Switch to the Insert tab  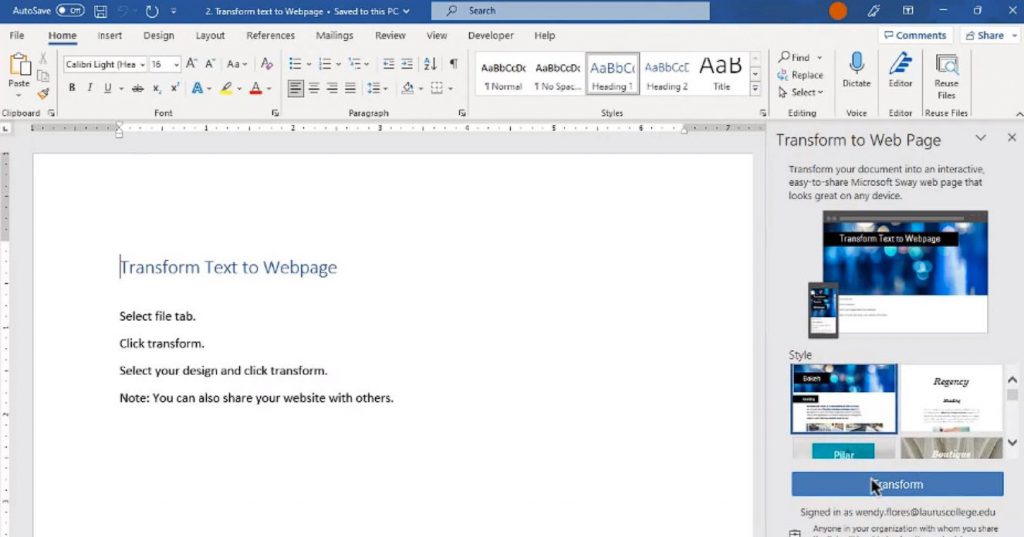(x=110, y=35)
